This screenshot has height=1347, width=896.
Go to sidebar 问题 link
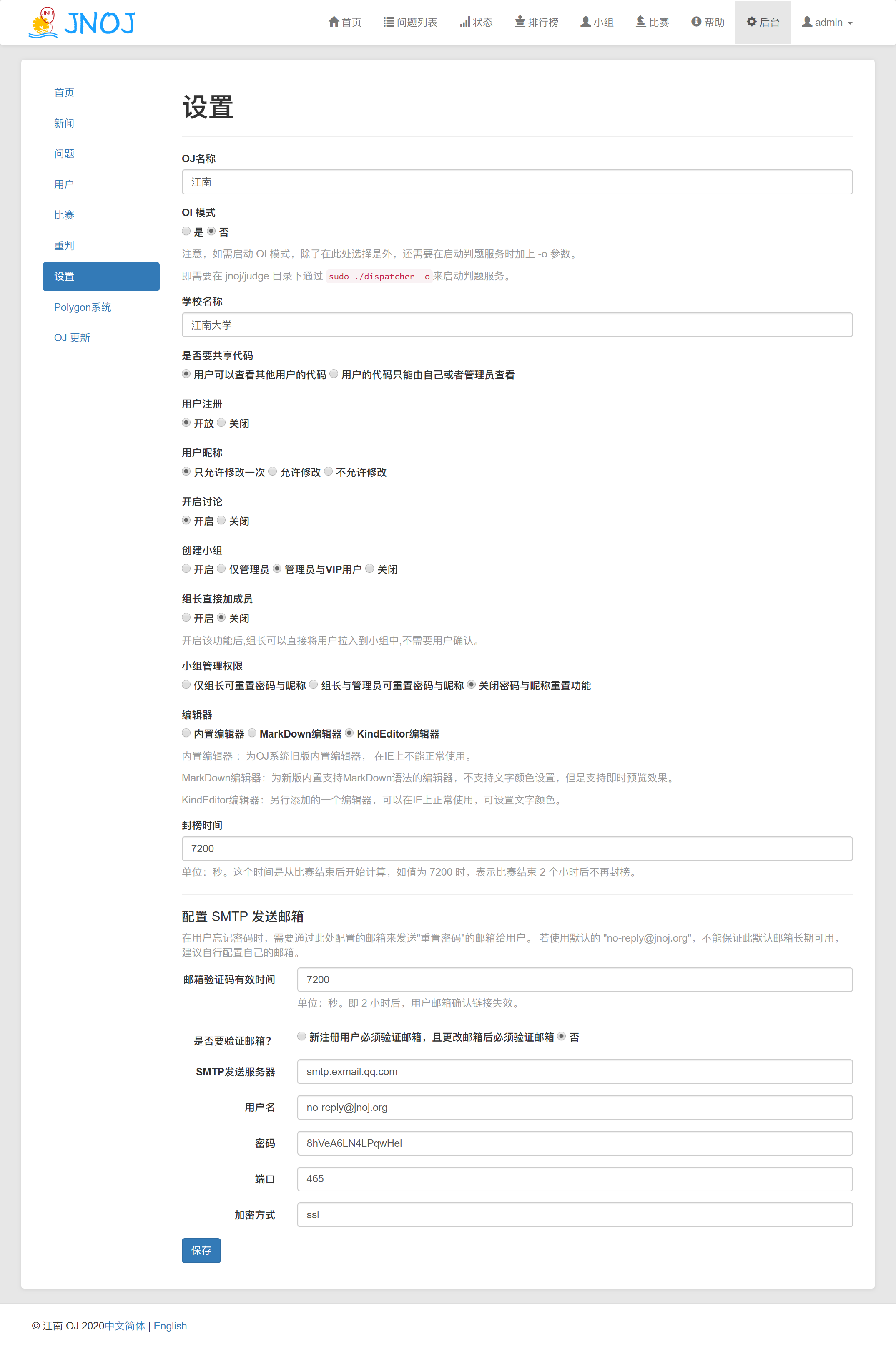(64, 154)
